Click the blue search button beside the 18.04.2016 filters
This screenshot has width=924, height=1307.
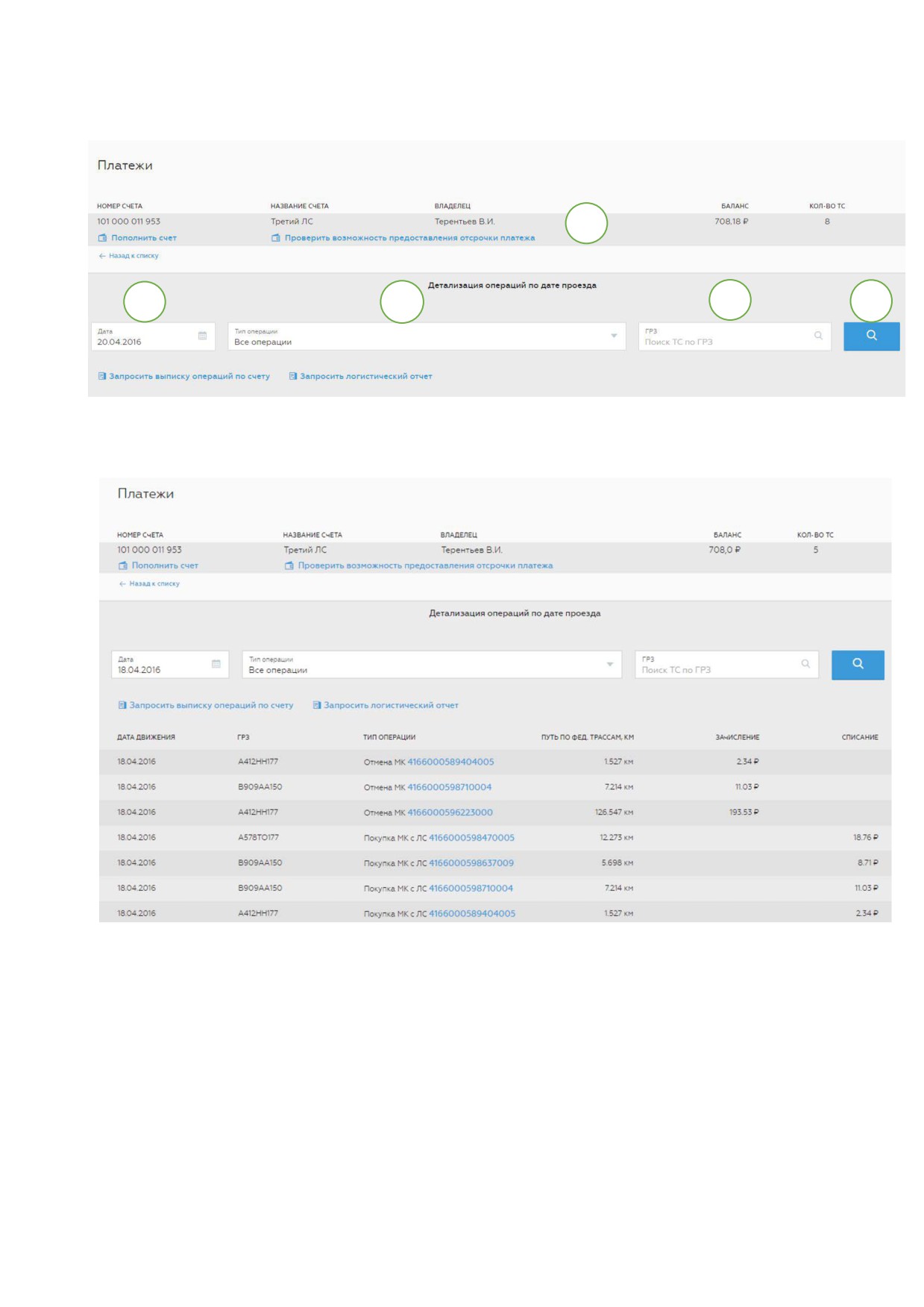pyautogui.click(x=858, y=664)
